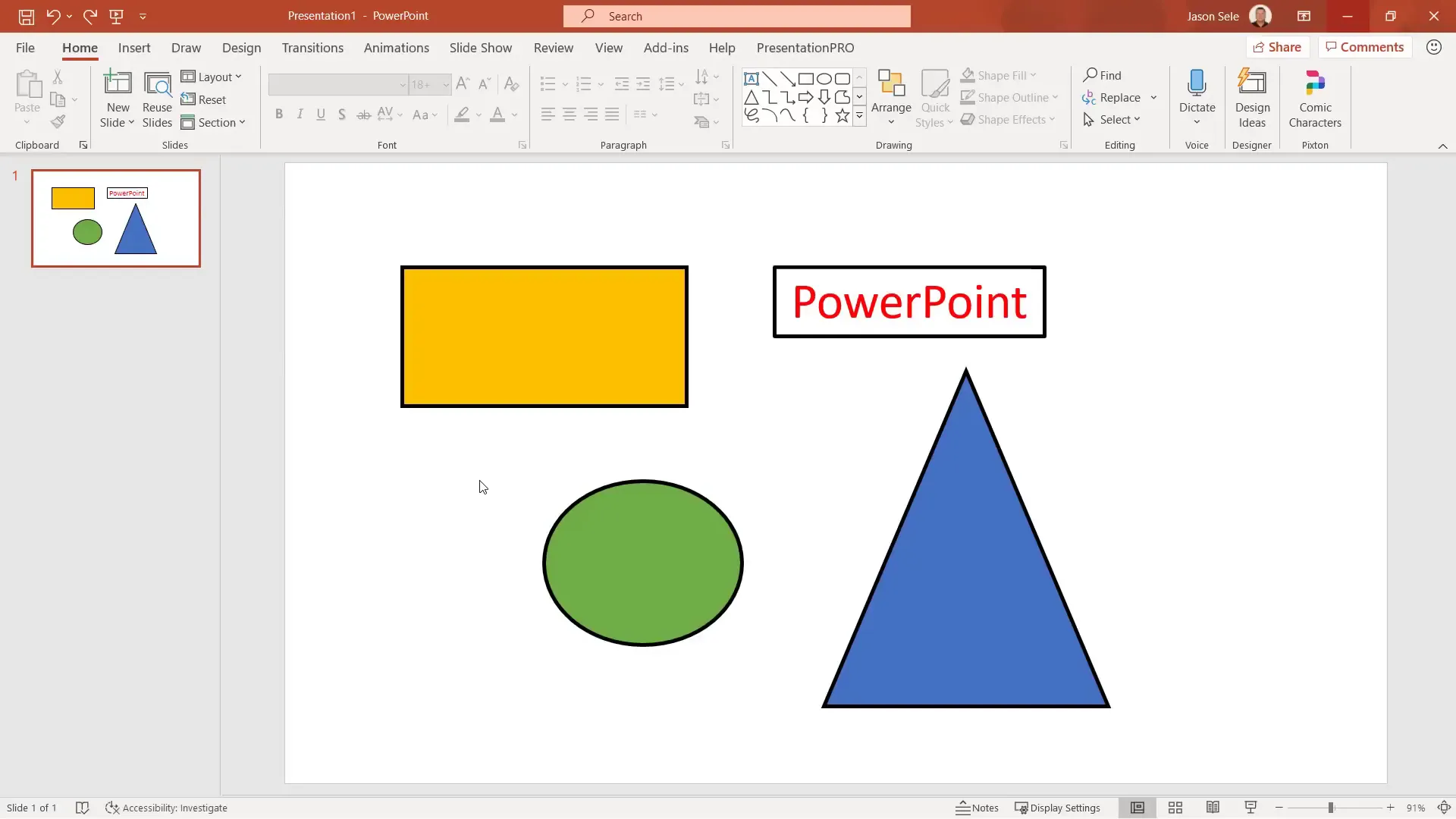Collapse the ribbon with the chevron
Image resolution: width=1456 pixels, height=819 pixels.
coord(1442,146)
